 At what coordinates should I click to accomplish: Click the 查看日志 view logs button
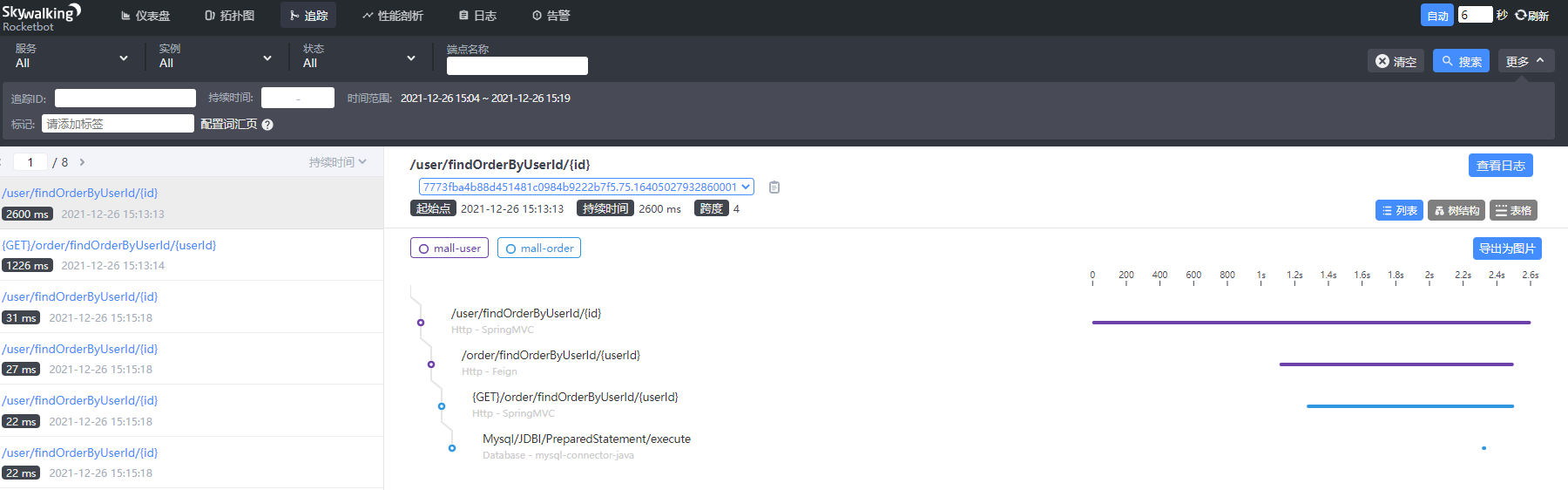[x=1501, y=166]
